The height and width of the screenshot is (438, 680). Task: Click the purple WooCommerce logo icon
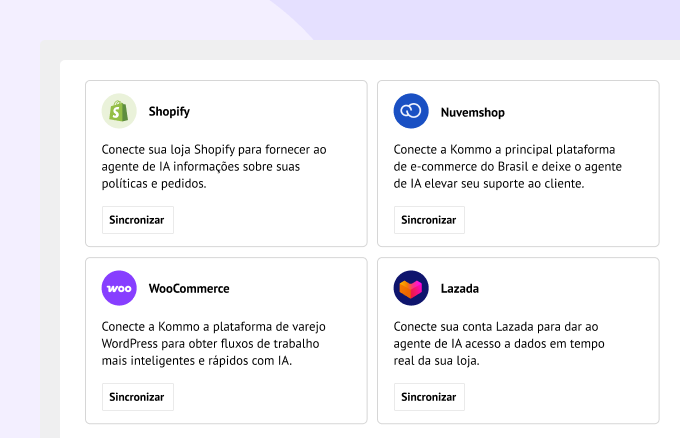(x=119, y=288)
